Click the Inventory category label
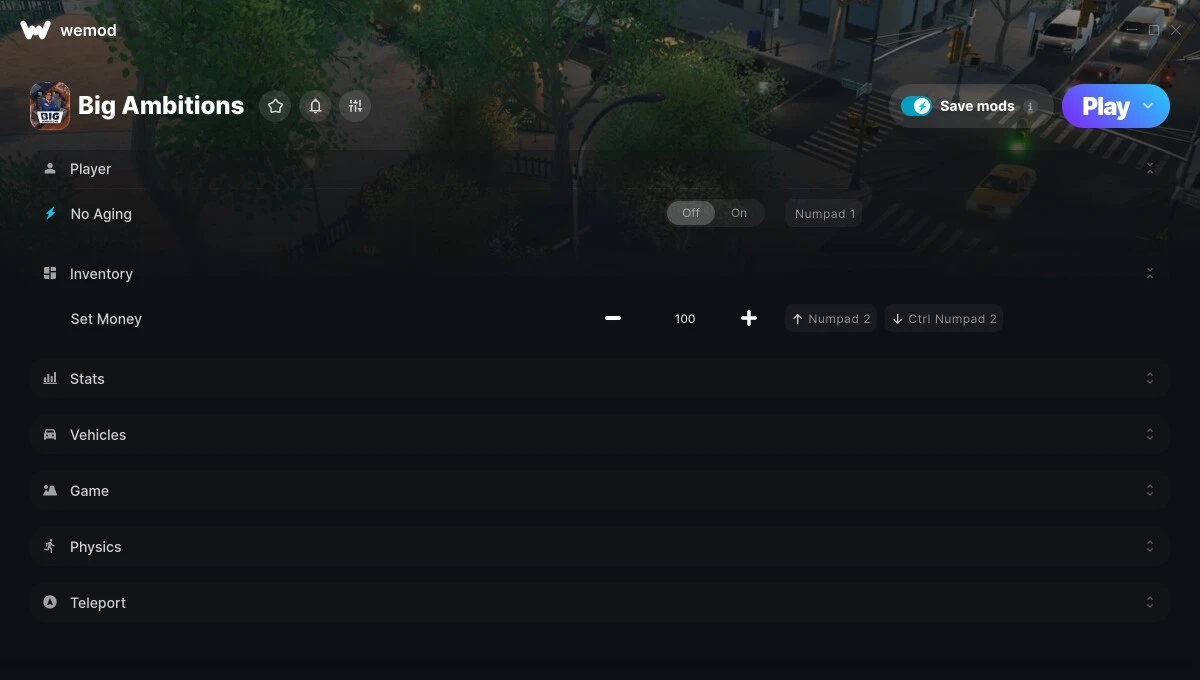This screenshot has width=1200, height=680. tap(101, 274)
